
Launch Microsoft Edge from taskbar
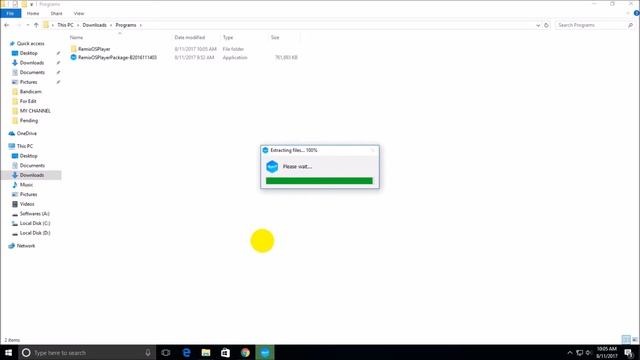point(187,353)
